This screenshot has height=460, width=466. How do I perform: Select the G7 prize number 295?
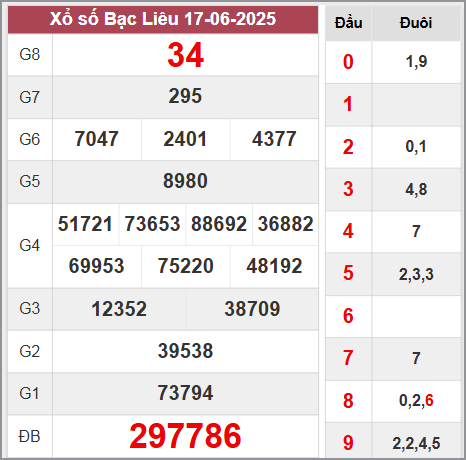(x=185, y=96)
